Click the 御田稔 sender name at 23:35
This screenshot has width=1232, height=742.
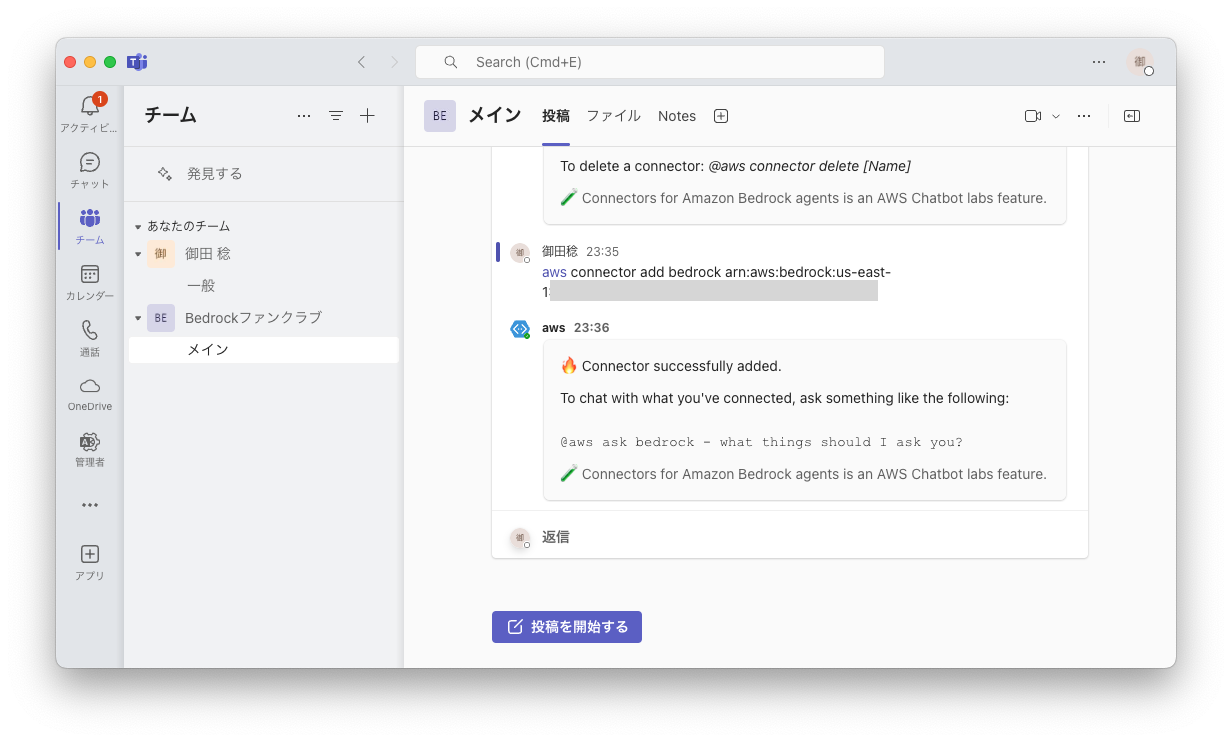(560, 252)
